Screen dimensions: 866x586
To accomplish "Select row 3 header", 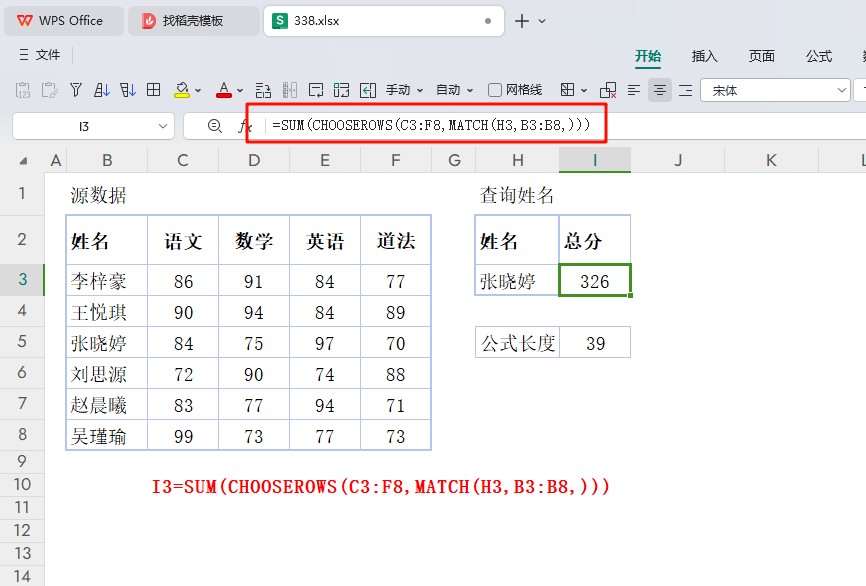I will [x=22, y=279].
